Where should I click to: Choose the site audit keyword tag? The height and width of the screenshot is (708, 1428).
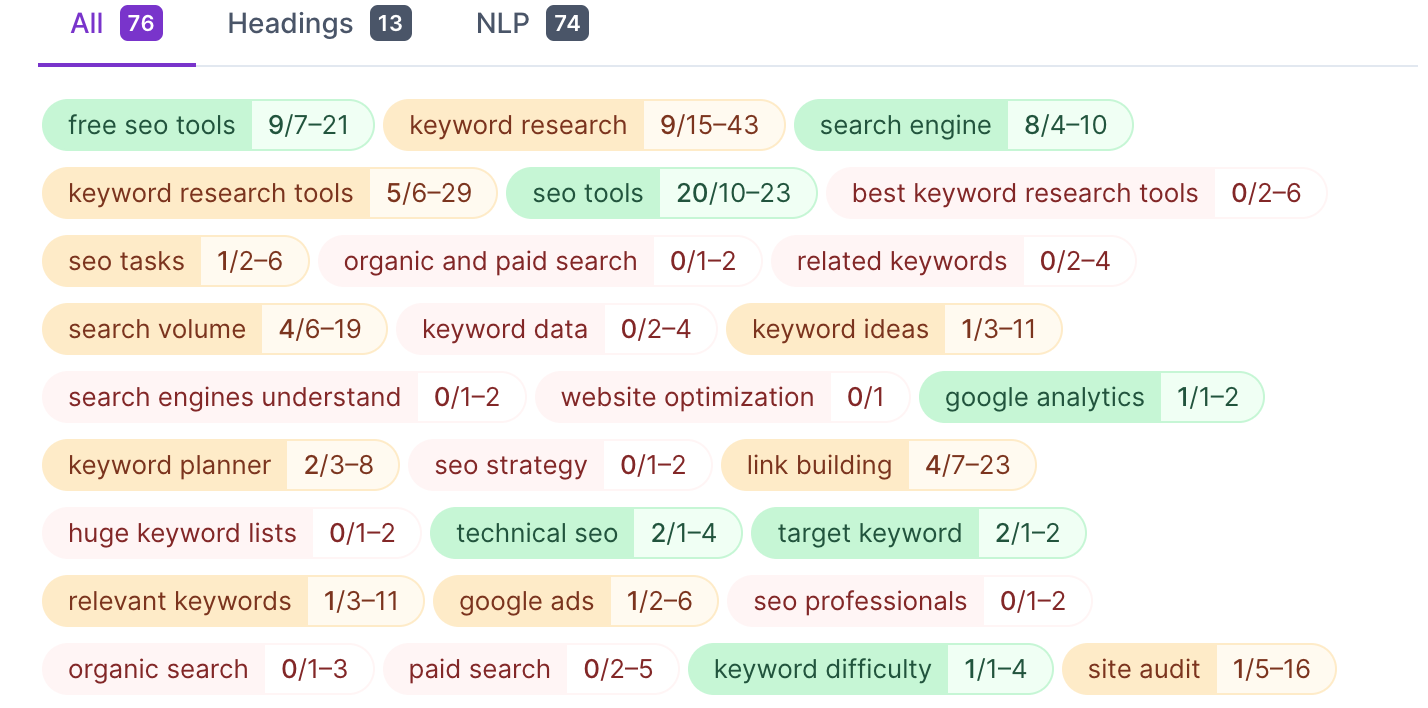(1199, 669)
